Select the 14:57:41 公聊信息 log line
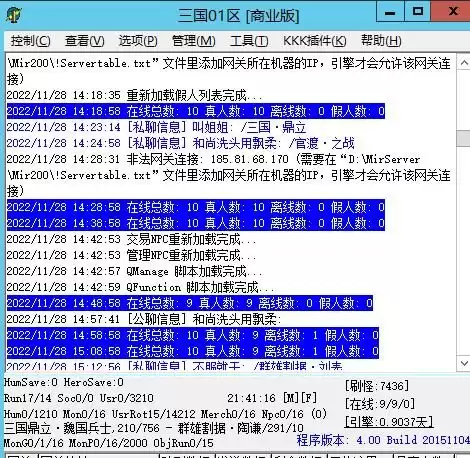This screenshot has height=458, width=470. (144, 319)
